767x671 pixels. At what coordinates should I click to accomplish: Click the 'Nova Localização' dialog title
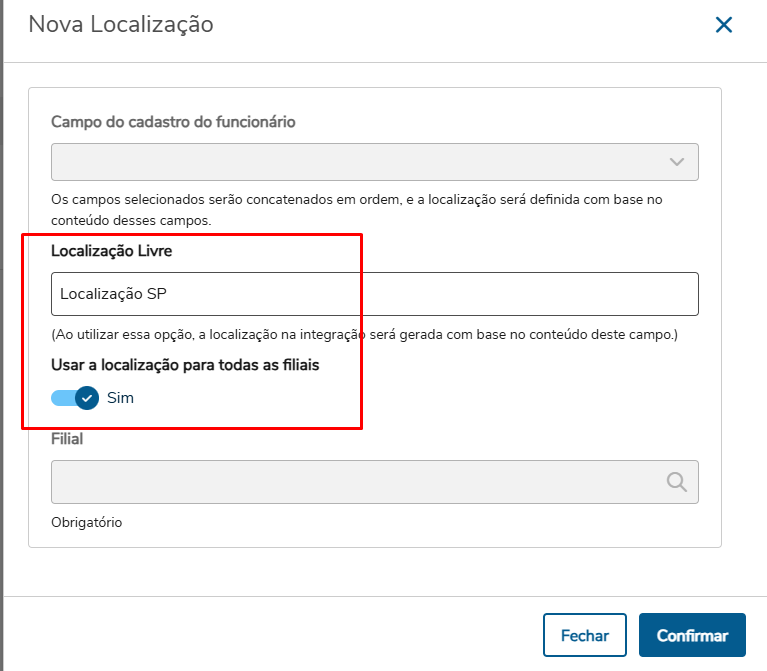click(x=121, y=24)
